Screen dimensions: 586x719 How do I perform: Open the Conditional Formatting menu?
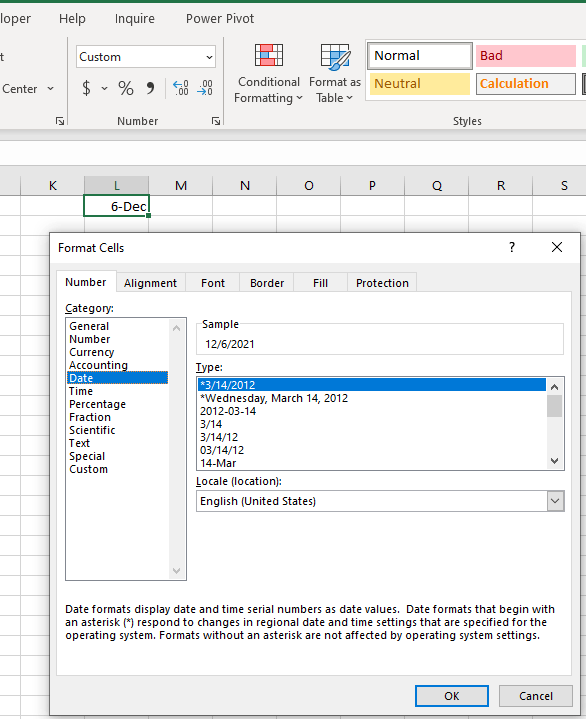(269, 73)
